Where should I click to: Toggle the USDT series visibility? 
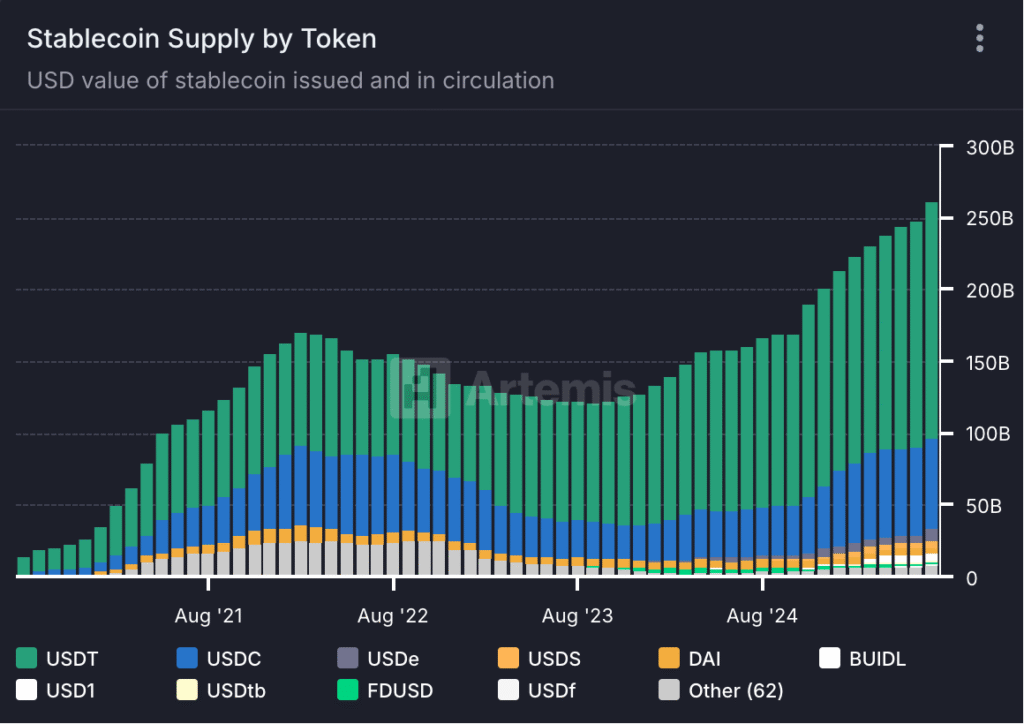click(46, 658)
